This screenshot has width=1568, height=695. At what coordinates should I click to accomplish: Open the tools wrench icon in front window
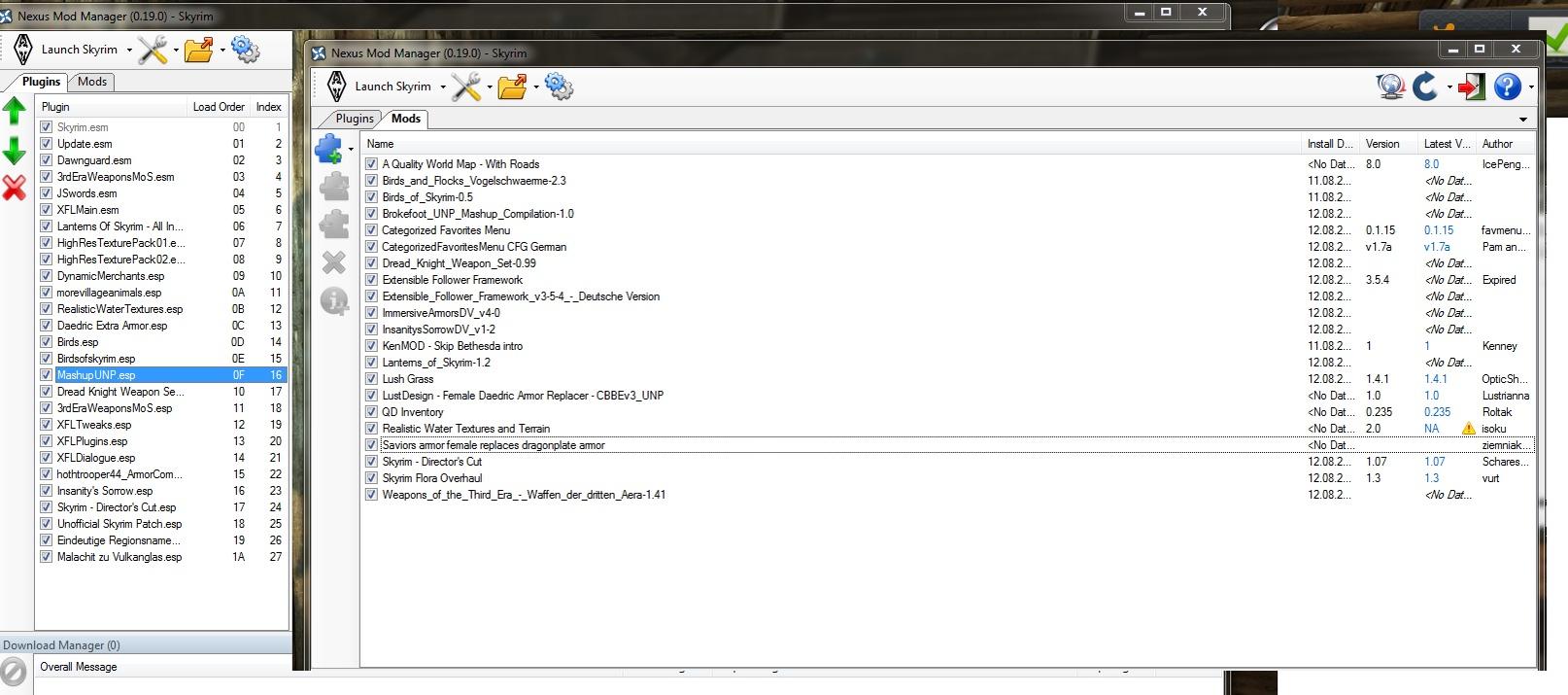[x=466, y=87]
